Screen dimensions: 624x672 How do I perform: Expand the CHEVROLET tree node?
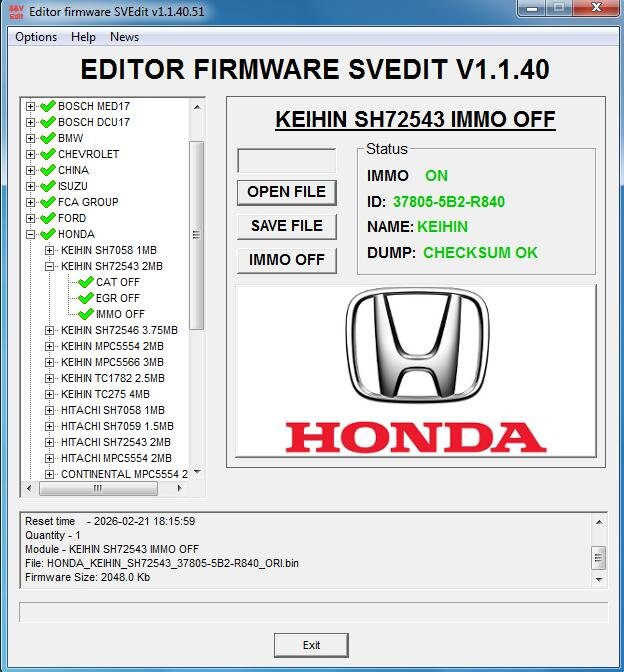pyautogui.click(x=30, y=154)
